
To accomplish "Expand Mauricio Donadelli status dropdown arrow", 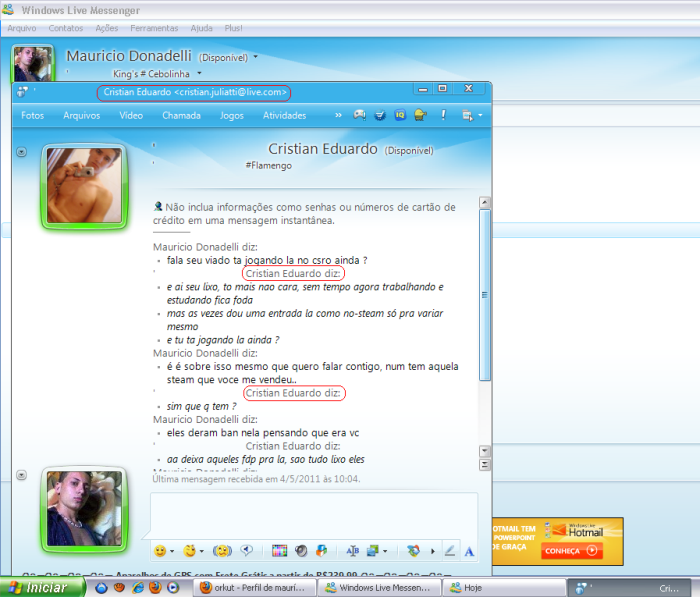I will tap(255, 57).
